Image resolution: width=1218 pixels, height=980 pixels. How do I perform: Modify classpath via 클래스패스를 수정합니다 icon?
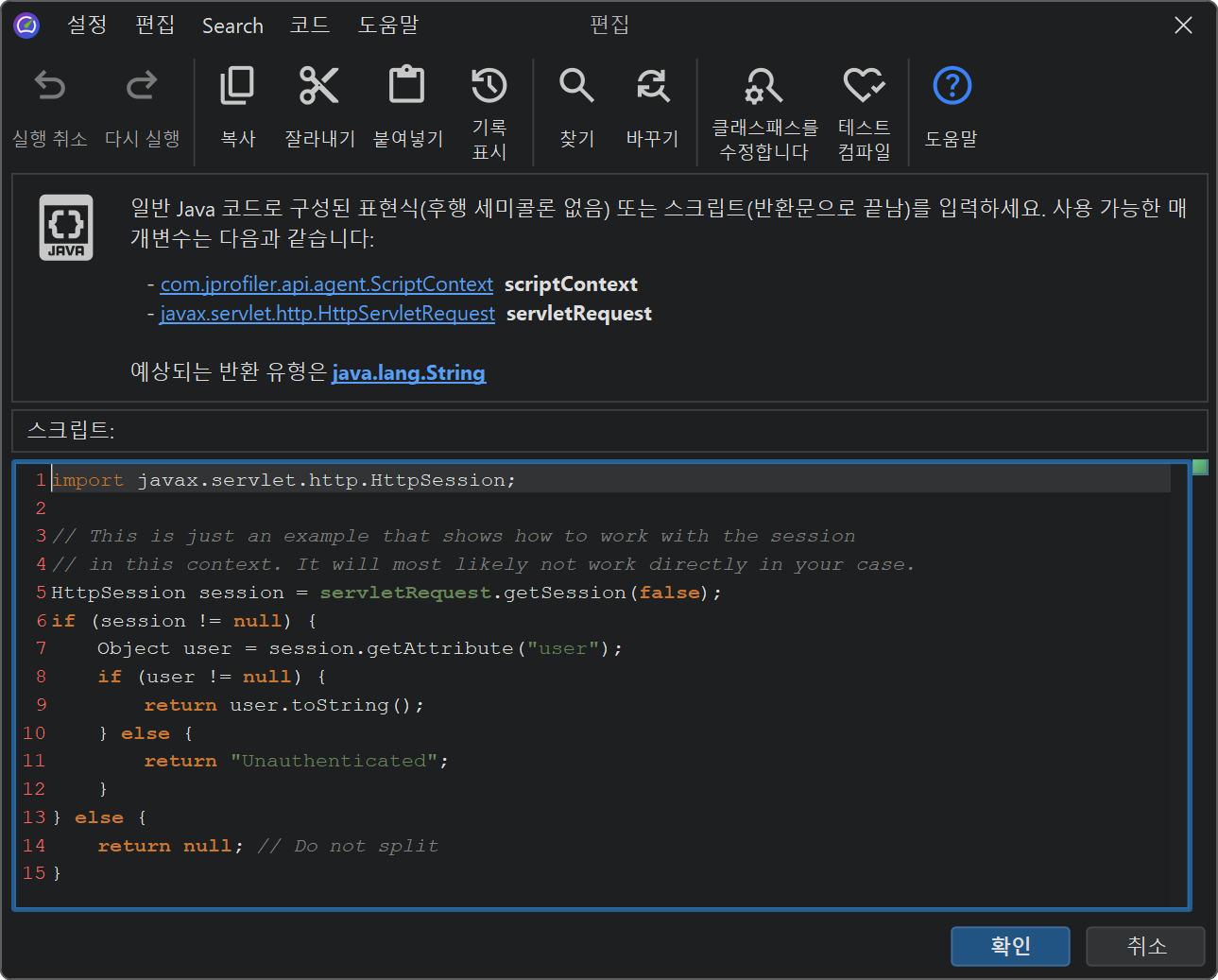763,87
